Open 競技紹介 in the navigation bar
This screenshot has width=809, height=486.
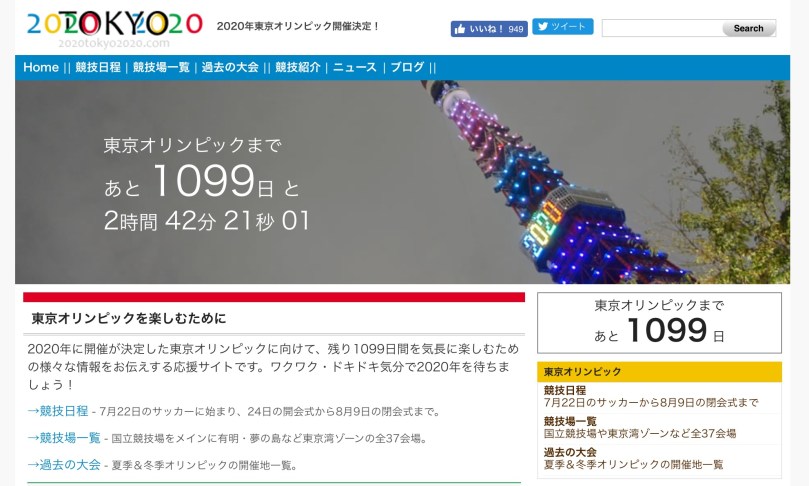click(298, 67)
